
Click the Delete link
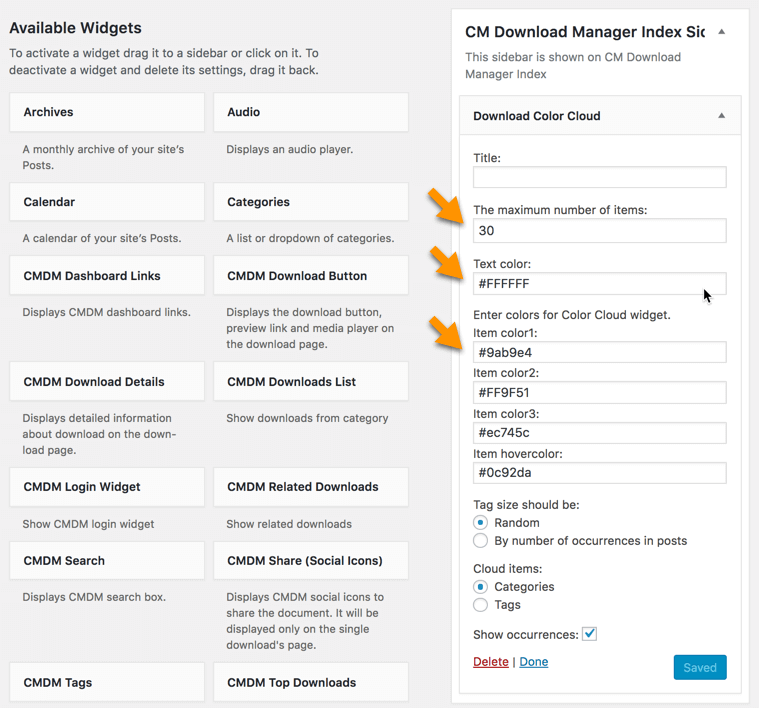[x=490, y=662]
